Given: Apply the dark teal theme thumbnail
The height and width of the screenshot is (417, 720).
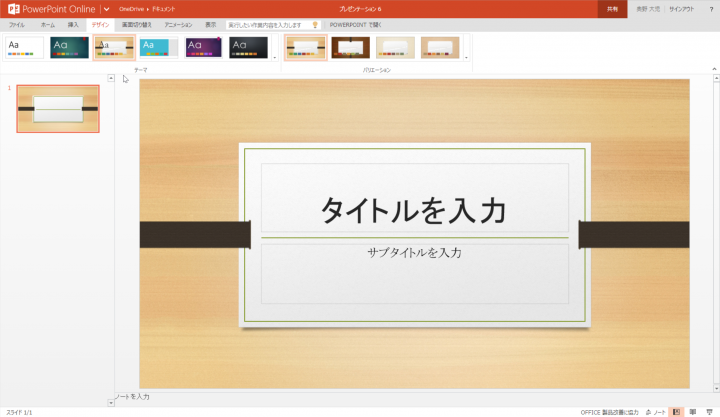Looking at the screenshot, I should click(x=69, y=48).
